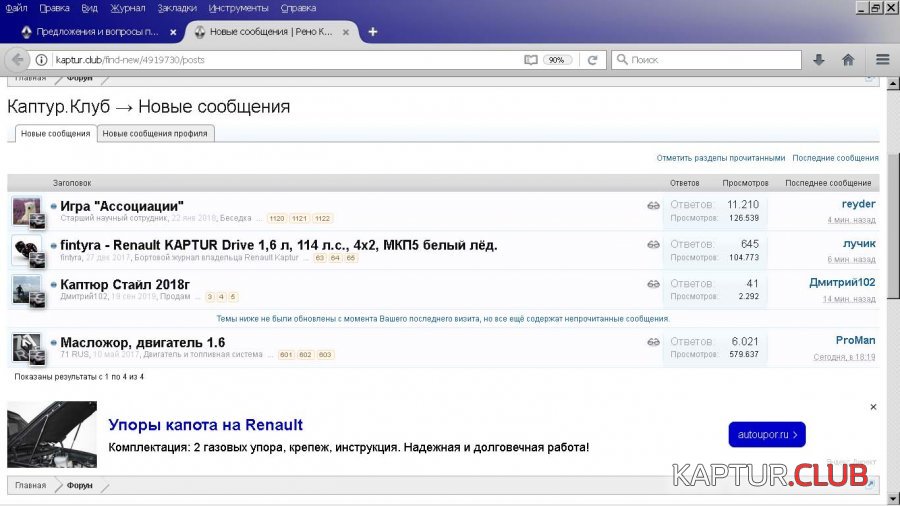
Task: Open thread Каптюр Стайл 2018г
Action: tap(125, 285)
